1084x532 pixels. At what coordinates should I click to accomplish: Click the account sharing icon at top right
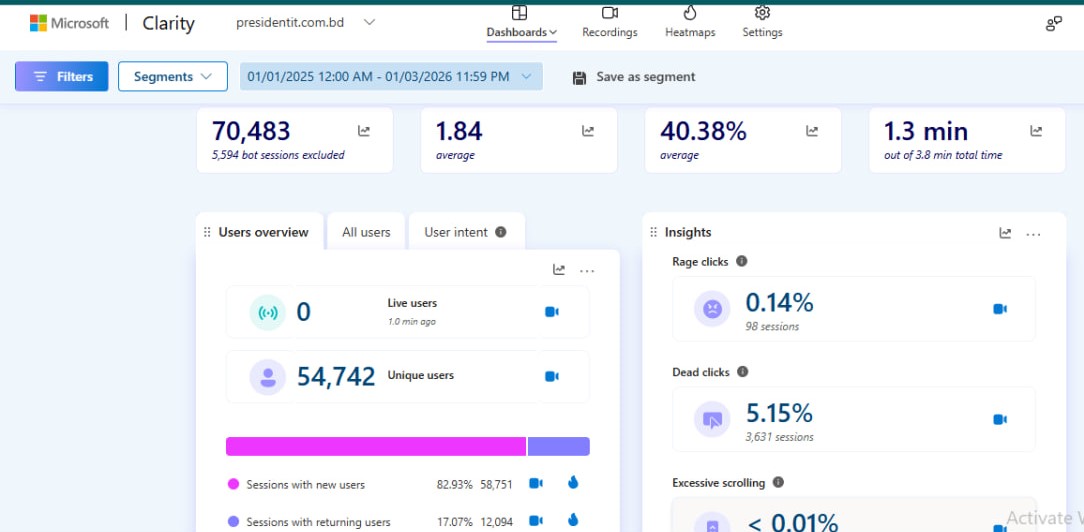(1053, 24)
